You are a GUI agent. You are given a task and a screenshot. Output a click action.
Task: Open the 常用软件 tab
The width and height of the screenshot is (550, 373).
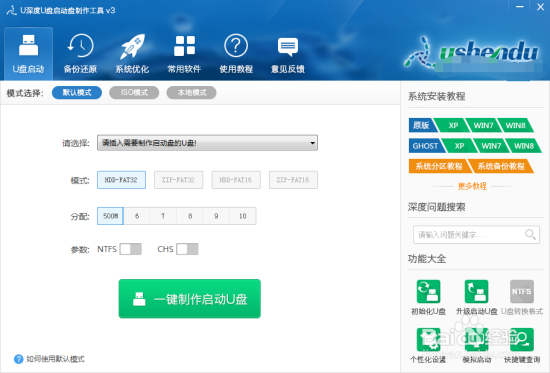coord(184,54)
